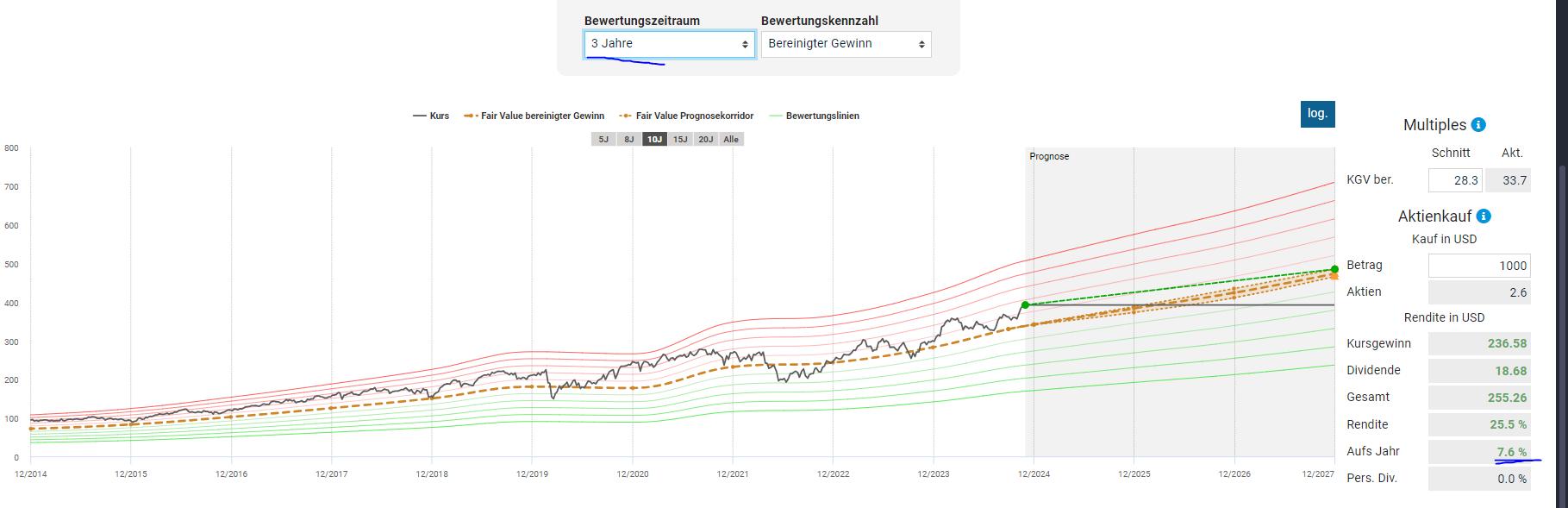
Task: Click the green forecast start marker
Action: tap(1025, 304)
